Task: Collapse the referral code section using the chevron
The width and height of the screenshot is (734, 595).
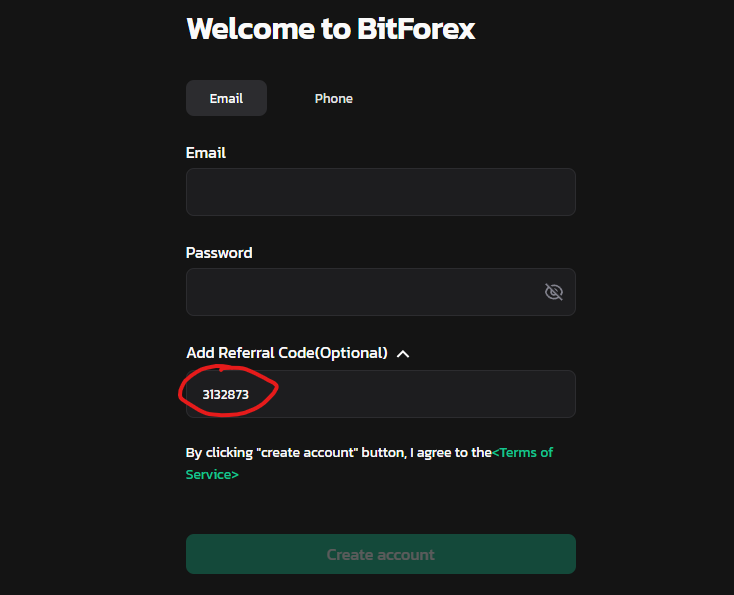Action: pyautogui.click(x=403, y=354)
